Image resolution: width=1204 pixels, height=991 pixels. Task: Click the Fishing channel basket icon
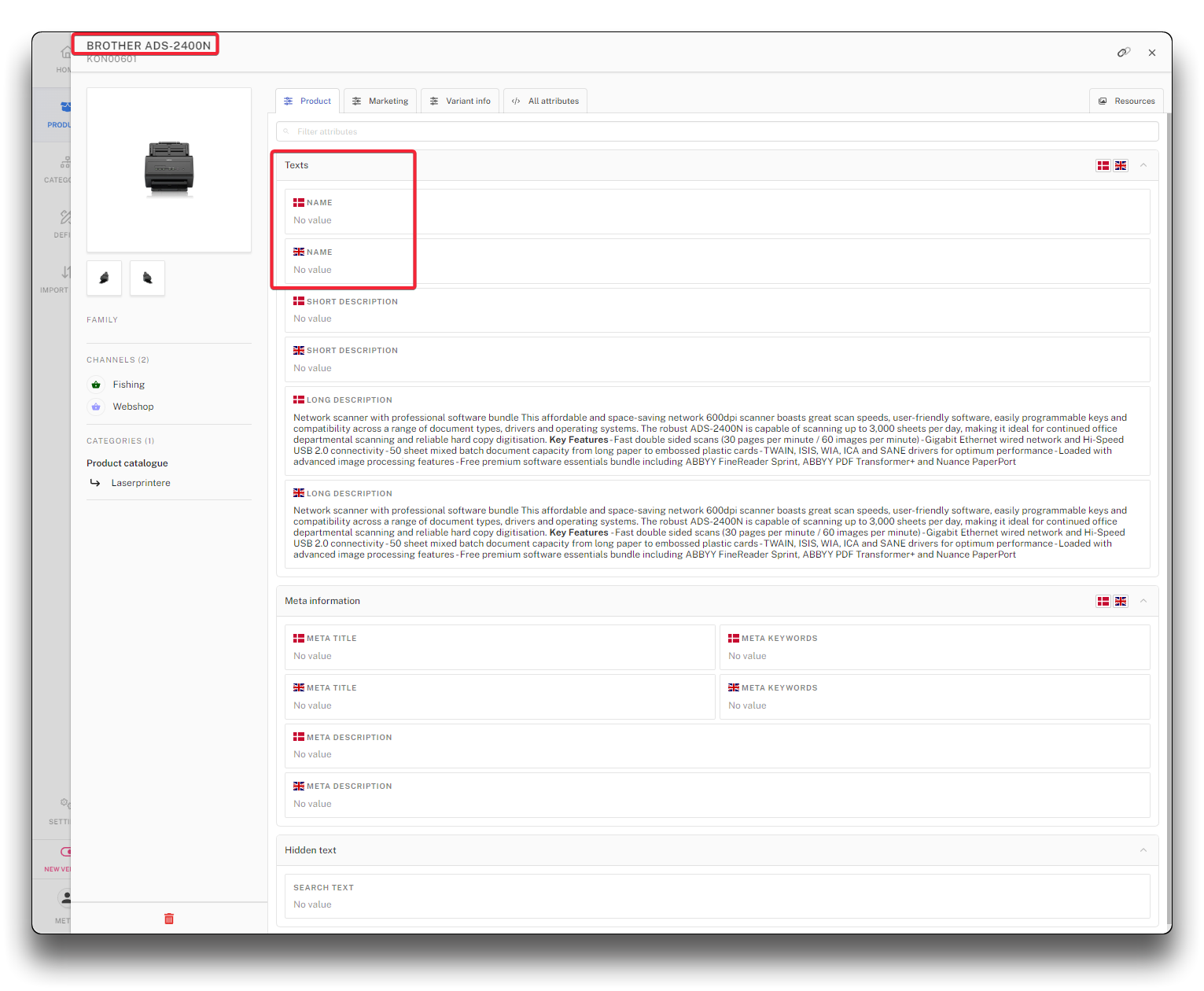[96, 385]
